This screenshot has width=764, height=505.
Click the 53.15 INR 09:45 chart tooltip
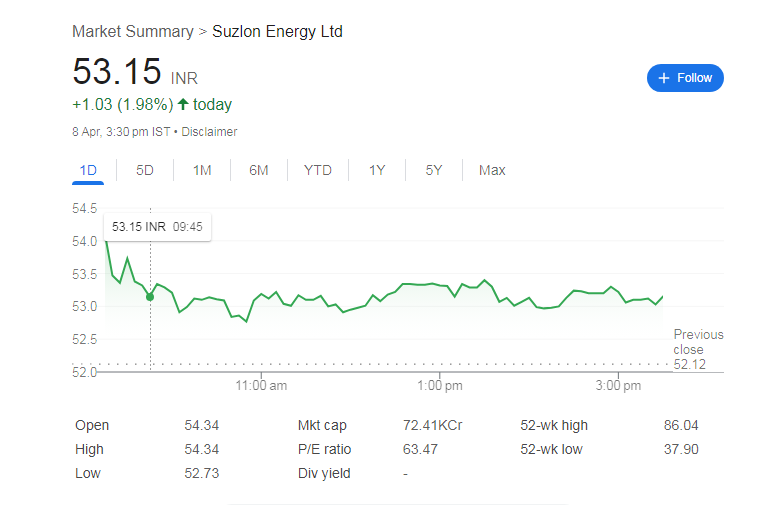pyautogui.click(x=157, y=227)
